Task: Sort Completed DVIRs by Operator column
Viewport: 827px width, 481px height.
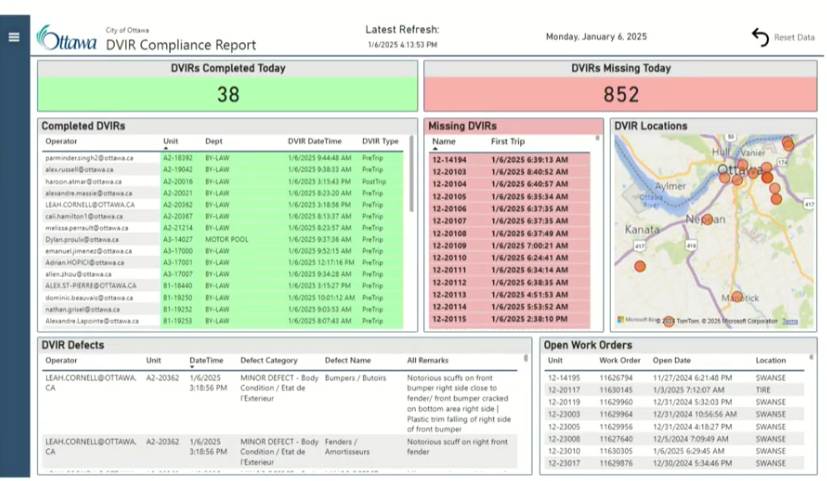Action: pos(61,141)
